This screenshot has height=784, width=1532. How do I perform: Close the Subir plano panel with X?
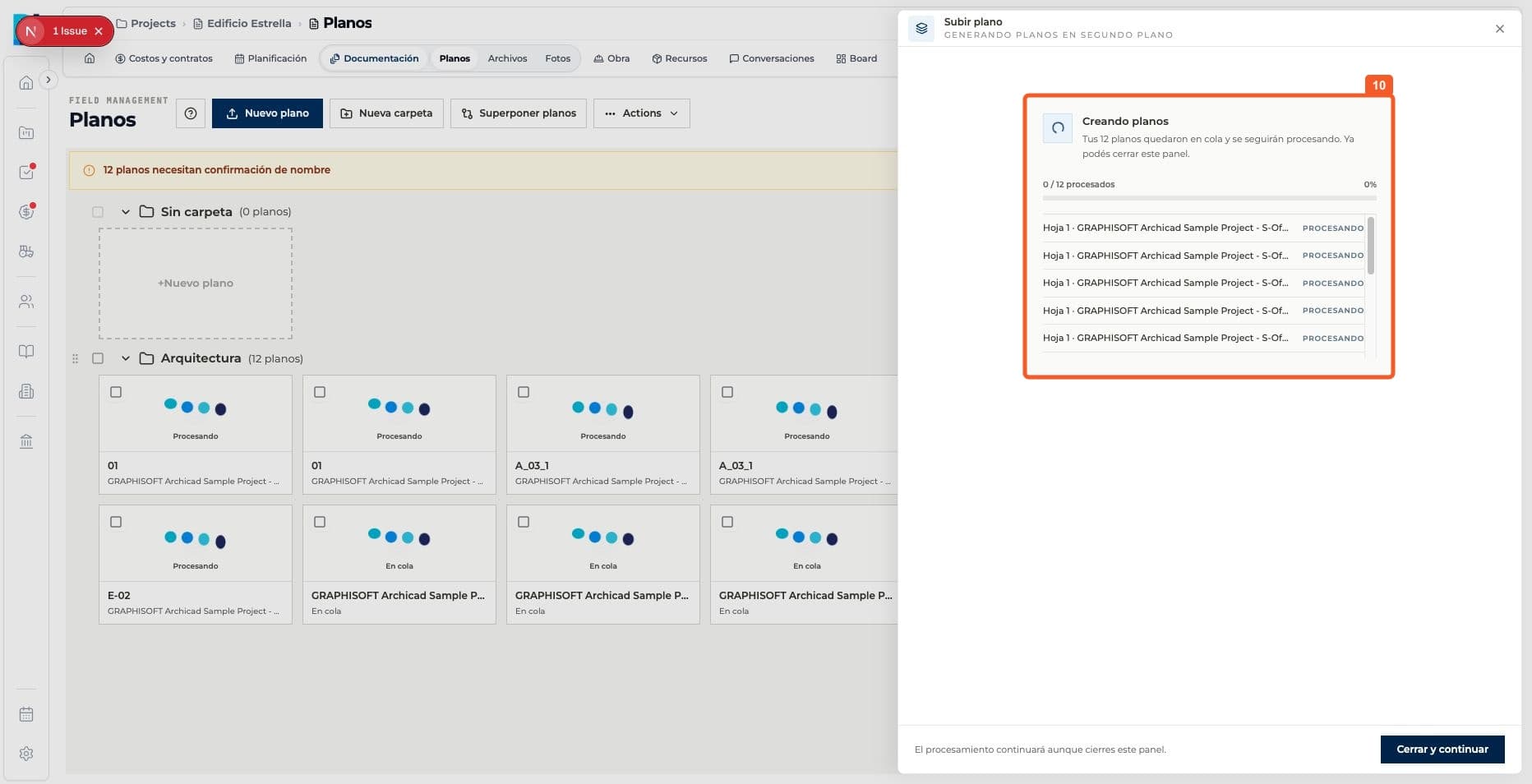tap(1500, 29)
